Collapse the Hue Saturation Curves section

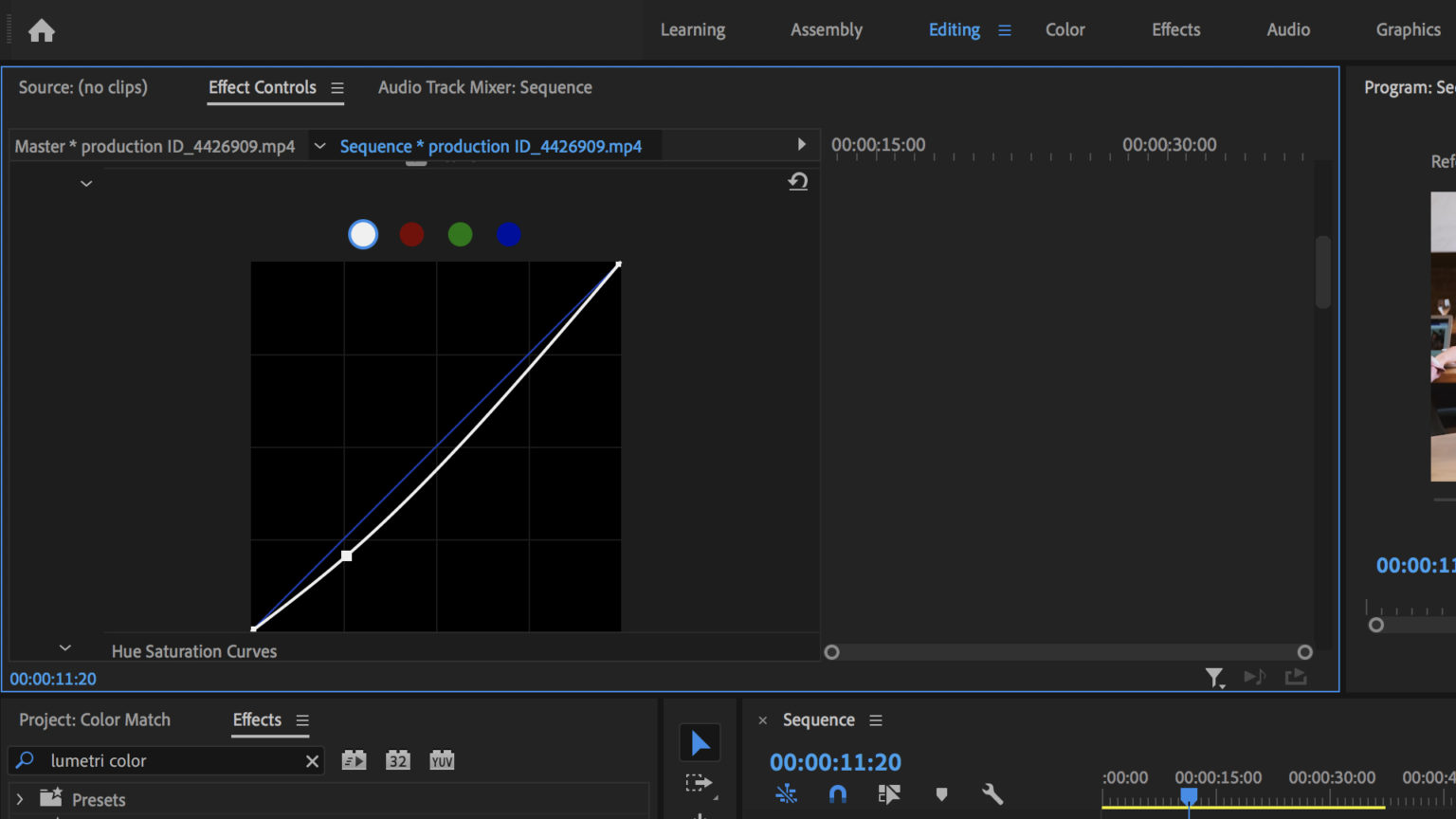coord(64,647)
